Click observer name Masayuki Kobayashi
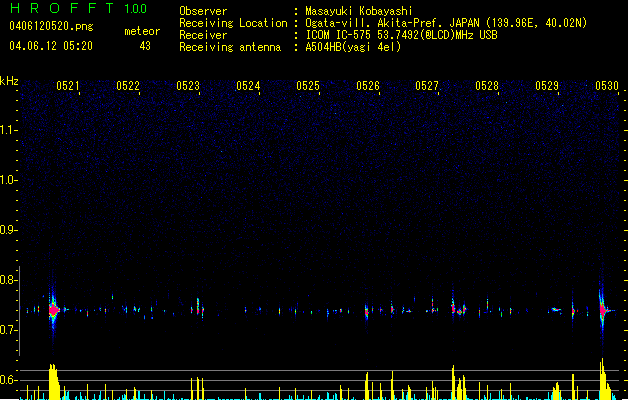The height and width of the screenshot is (400, 629). [359, 11]
